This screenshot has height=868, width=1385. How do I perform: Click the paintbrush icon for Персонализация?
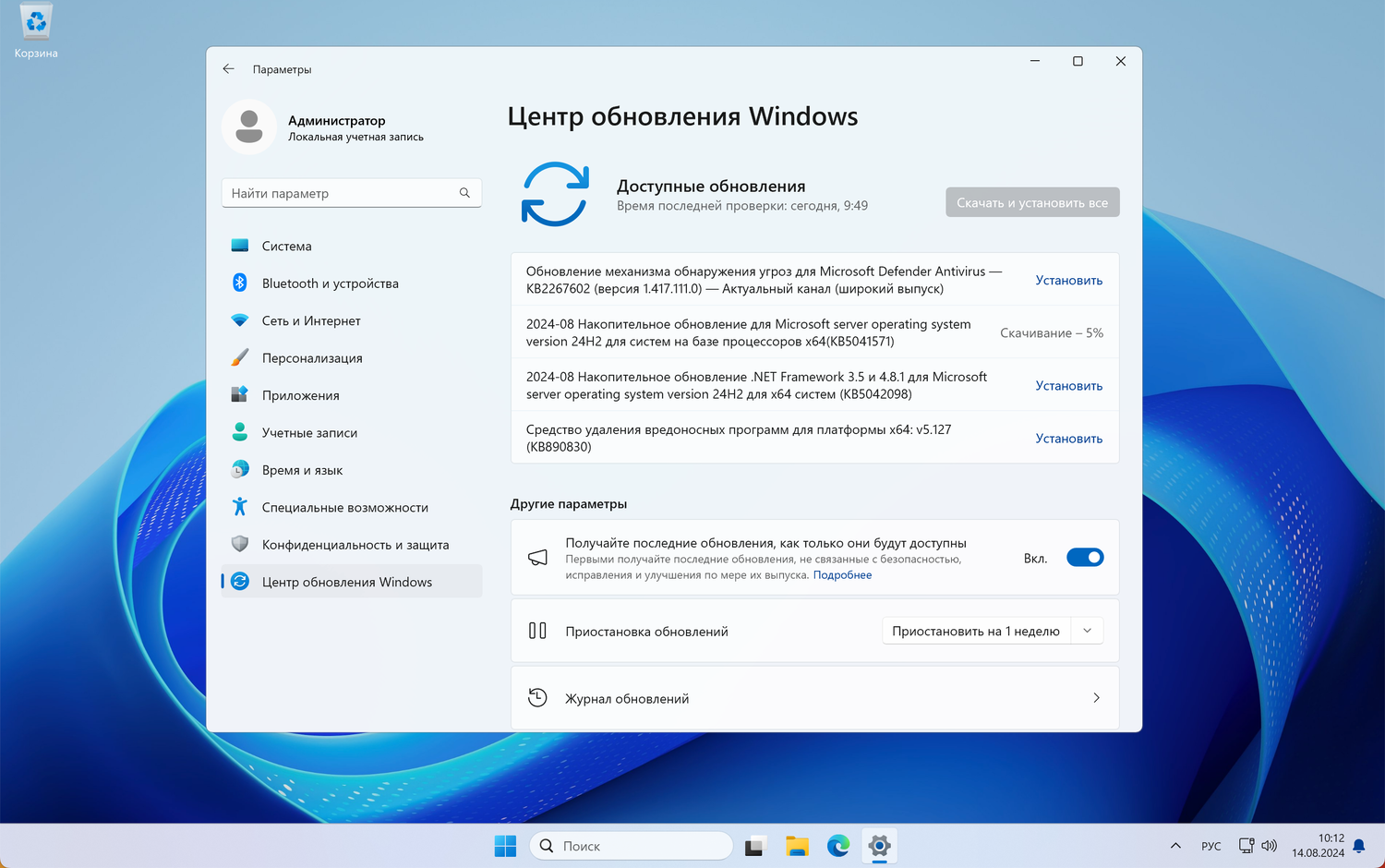click(240, 357)
